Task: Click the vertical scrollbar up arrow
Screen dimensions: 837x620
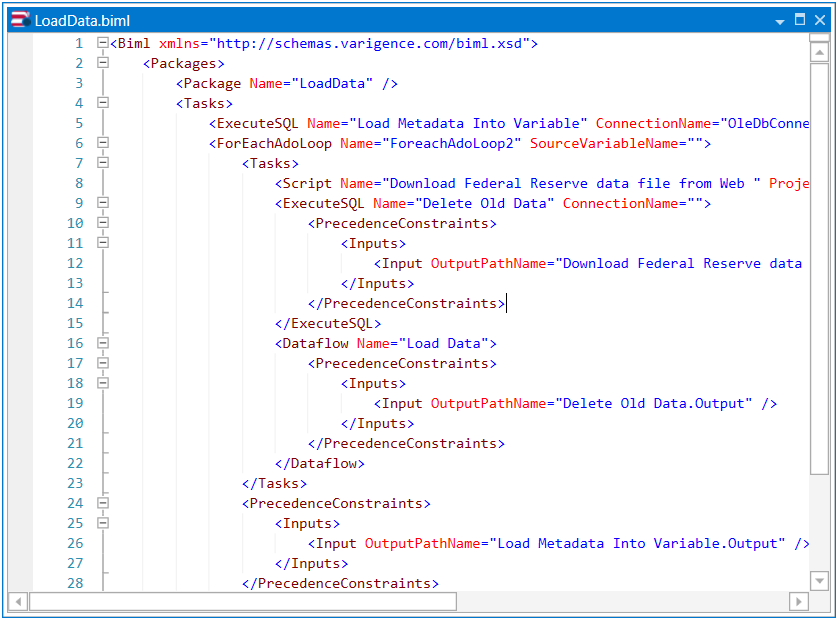Action: coord(819,52)
